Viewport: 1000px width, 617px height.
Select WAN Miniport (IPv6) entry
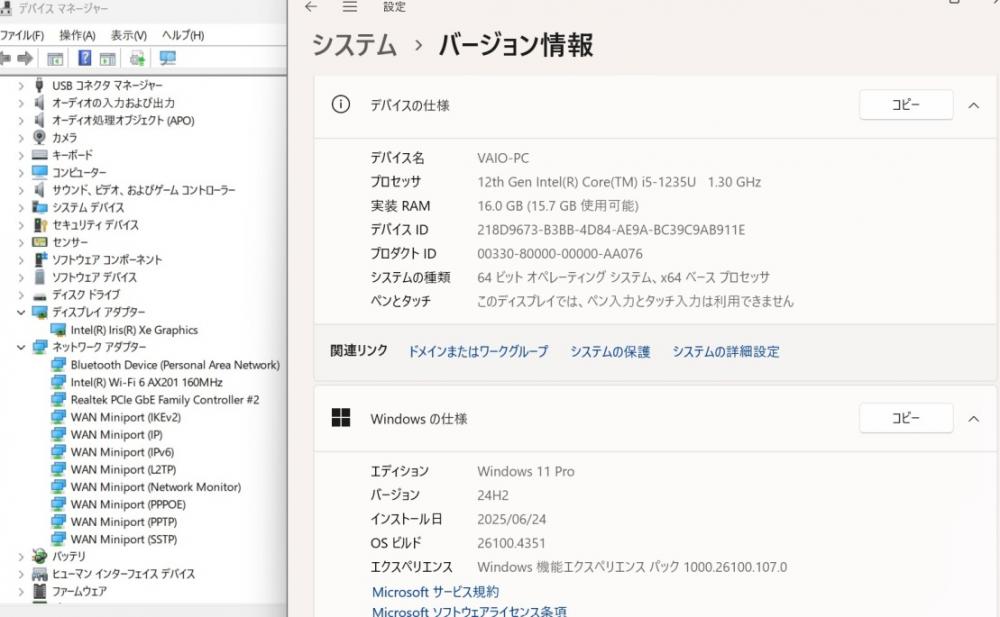click(122, 452)
